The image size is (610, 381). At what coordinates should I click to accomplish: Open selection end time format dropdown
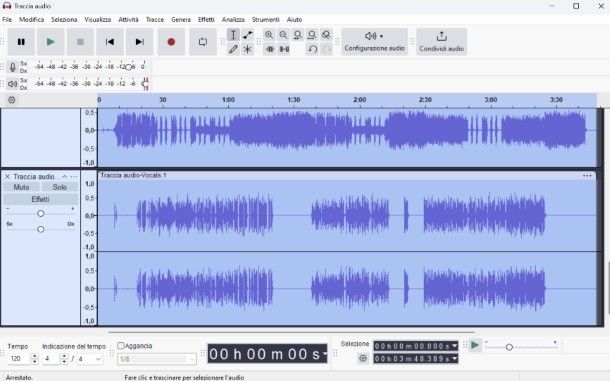click(454, 359)
